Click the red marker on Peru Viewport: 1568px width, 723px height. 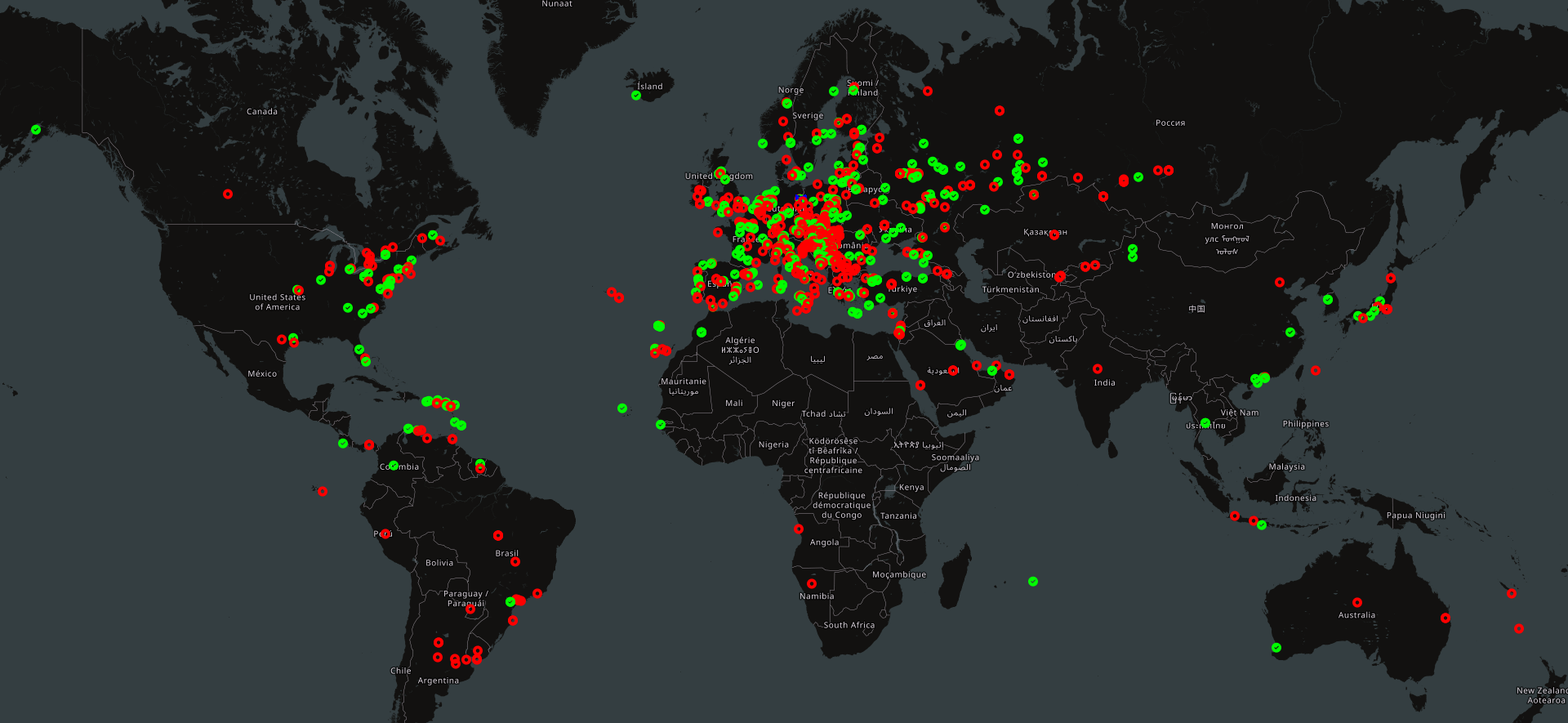point(385,533)
